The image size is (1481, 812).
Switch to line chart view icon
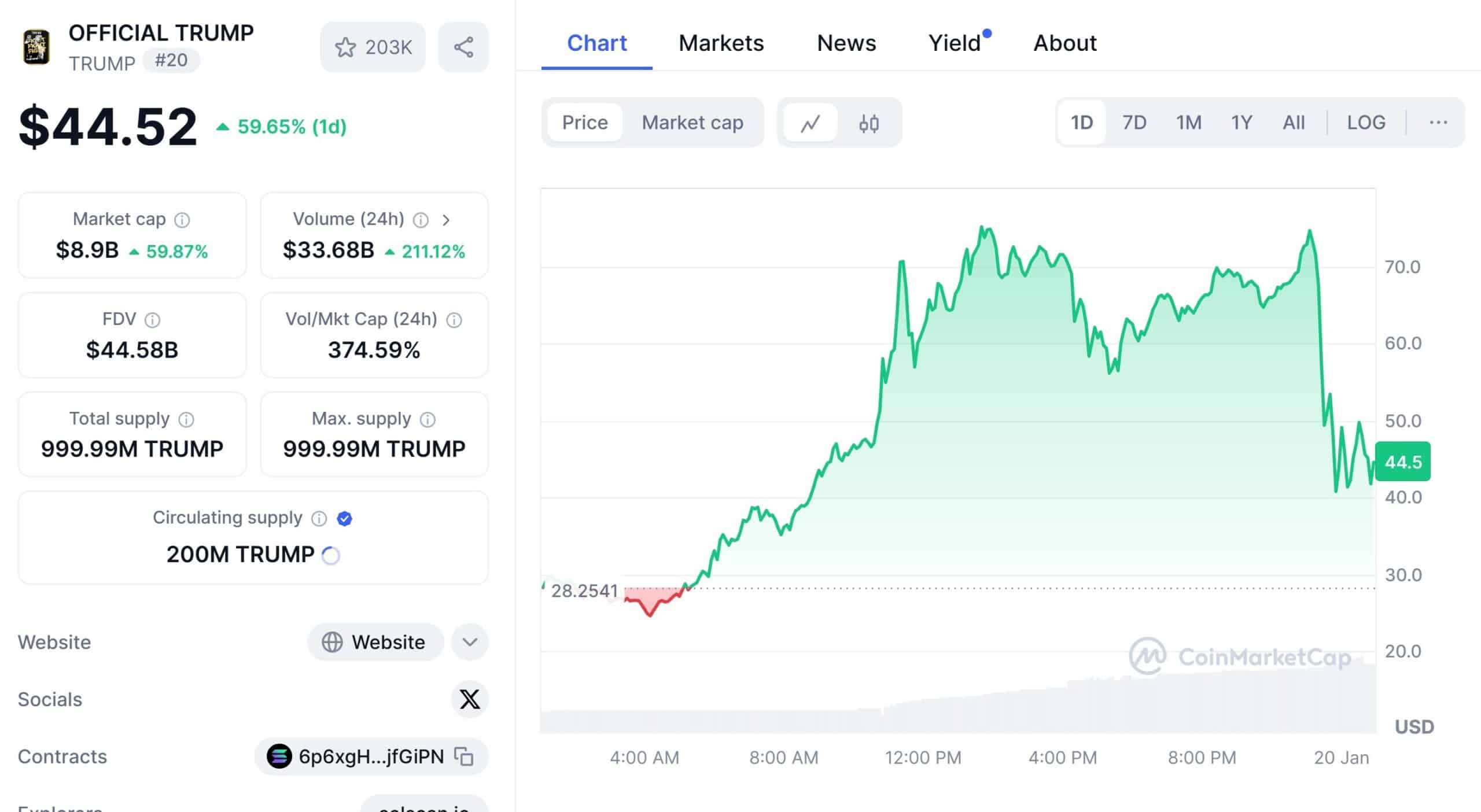click(810, 123)
